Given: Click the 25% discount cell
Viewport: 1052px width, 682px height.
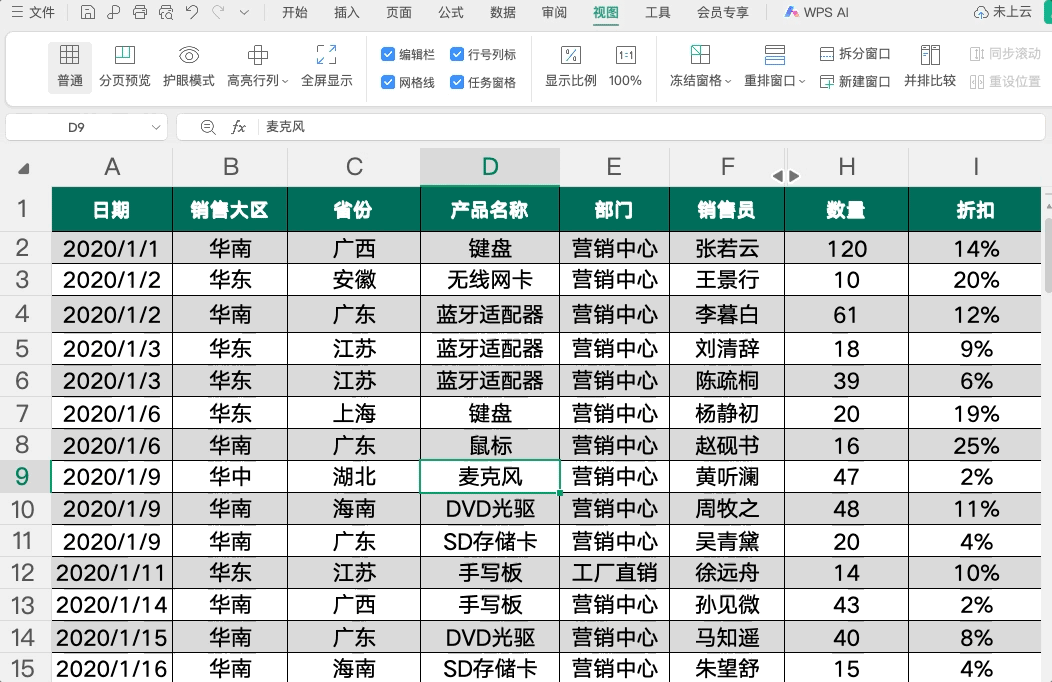Looking at the screenshot, I should [976, 445].
